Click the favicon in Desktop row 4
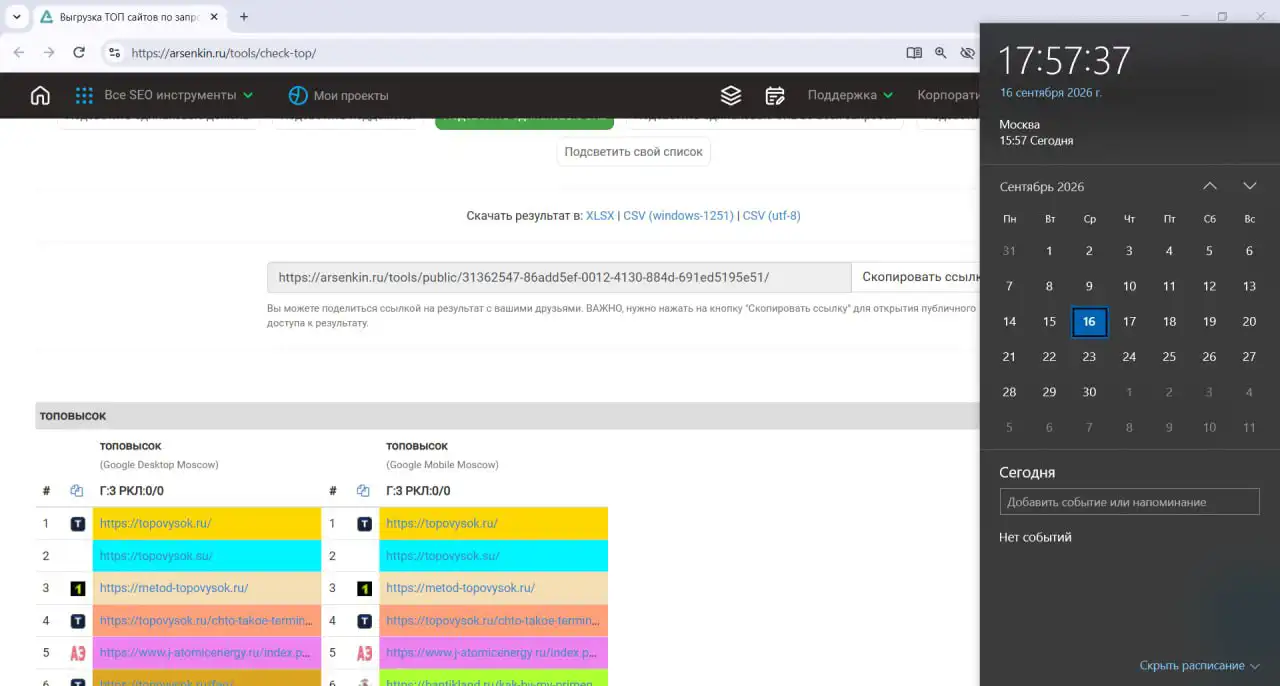1280x686 pixels. [x=78, y=621]
